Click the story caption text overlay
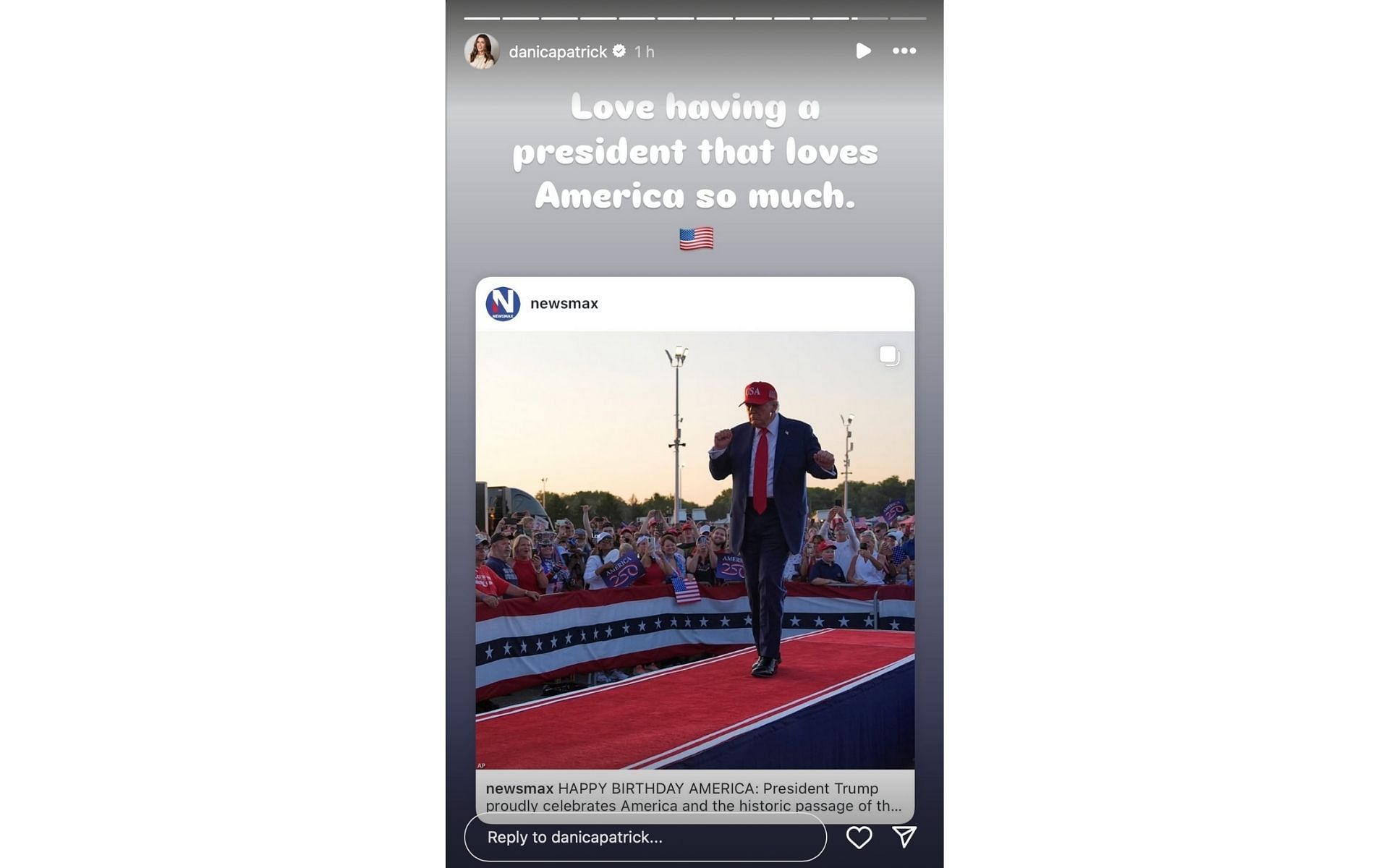Viewport: 1389px width, 868px height. [695, 150]
